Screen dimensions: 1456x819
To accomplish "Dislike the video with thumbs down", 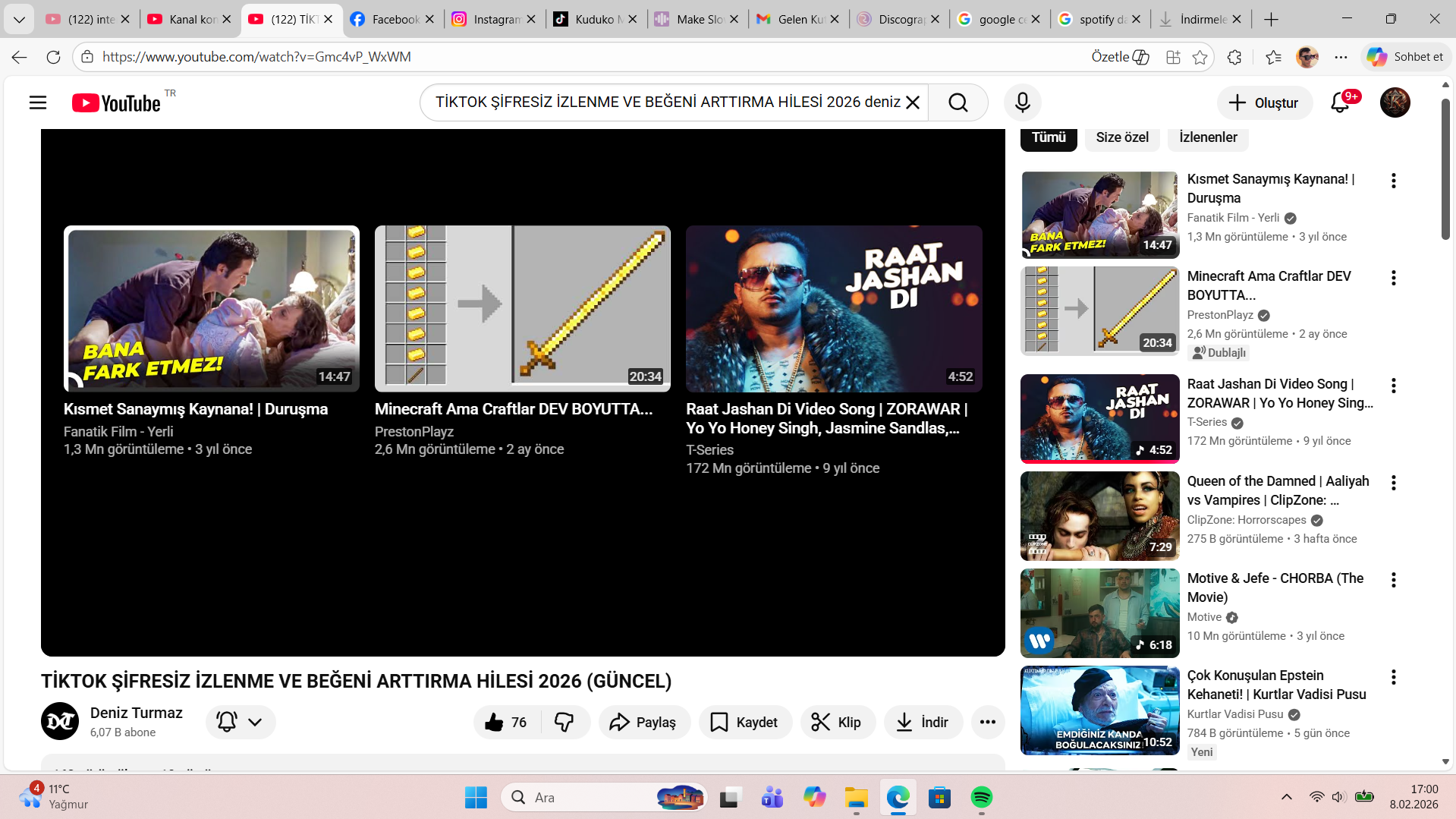I will pos(564,722).
